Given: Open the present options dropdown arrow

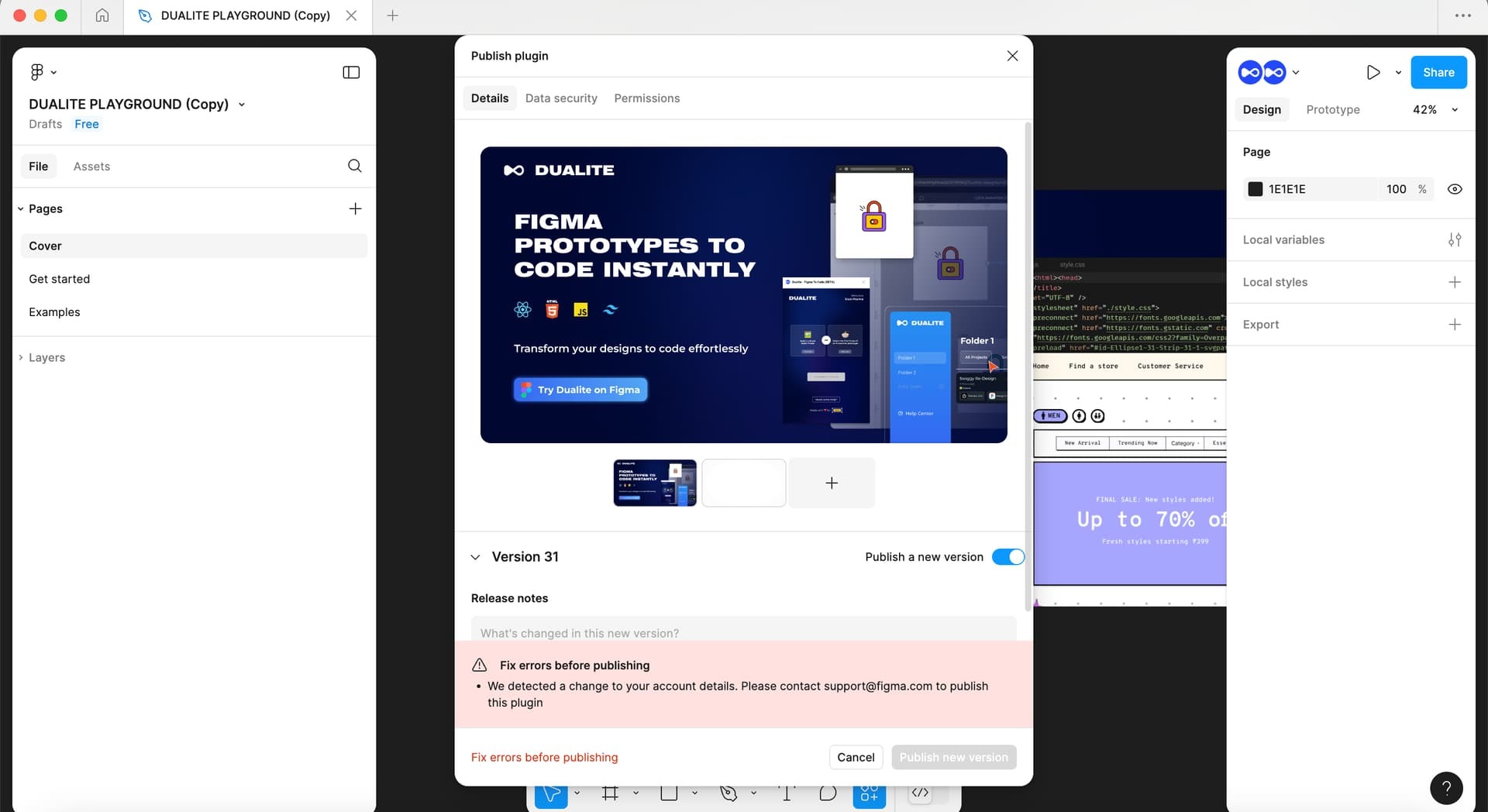Looking at the screenshot, I should (x=1398, y=72).
